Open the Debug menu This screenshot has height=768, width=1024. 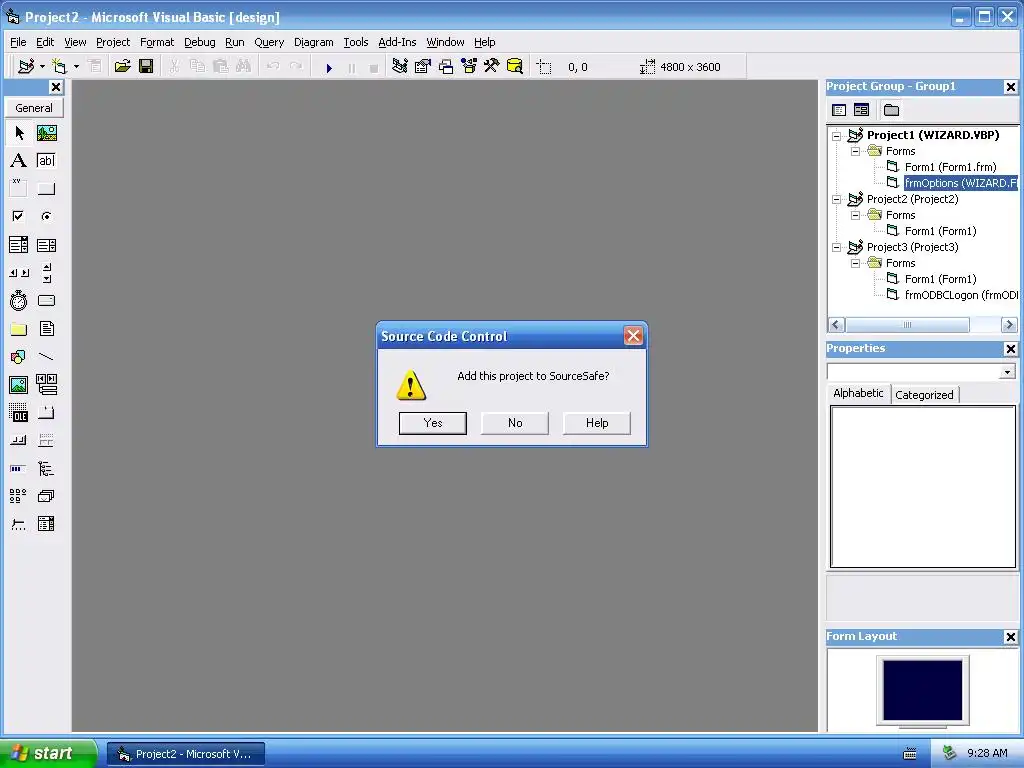coord(199,42)
